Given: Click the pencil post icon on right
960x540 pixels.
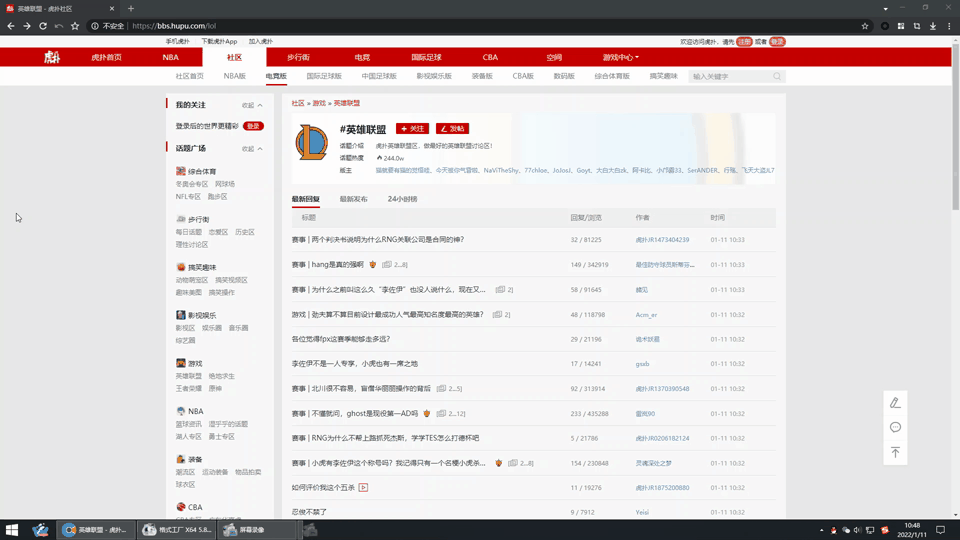Looking at the screenshot, I should [895, 402].
